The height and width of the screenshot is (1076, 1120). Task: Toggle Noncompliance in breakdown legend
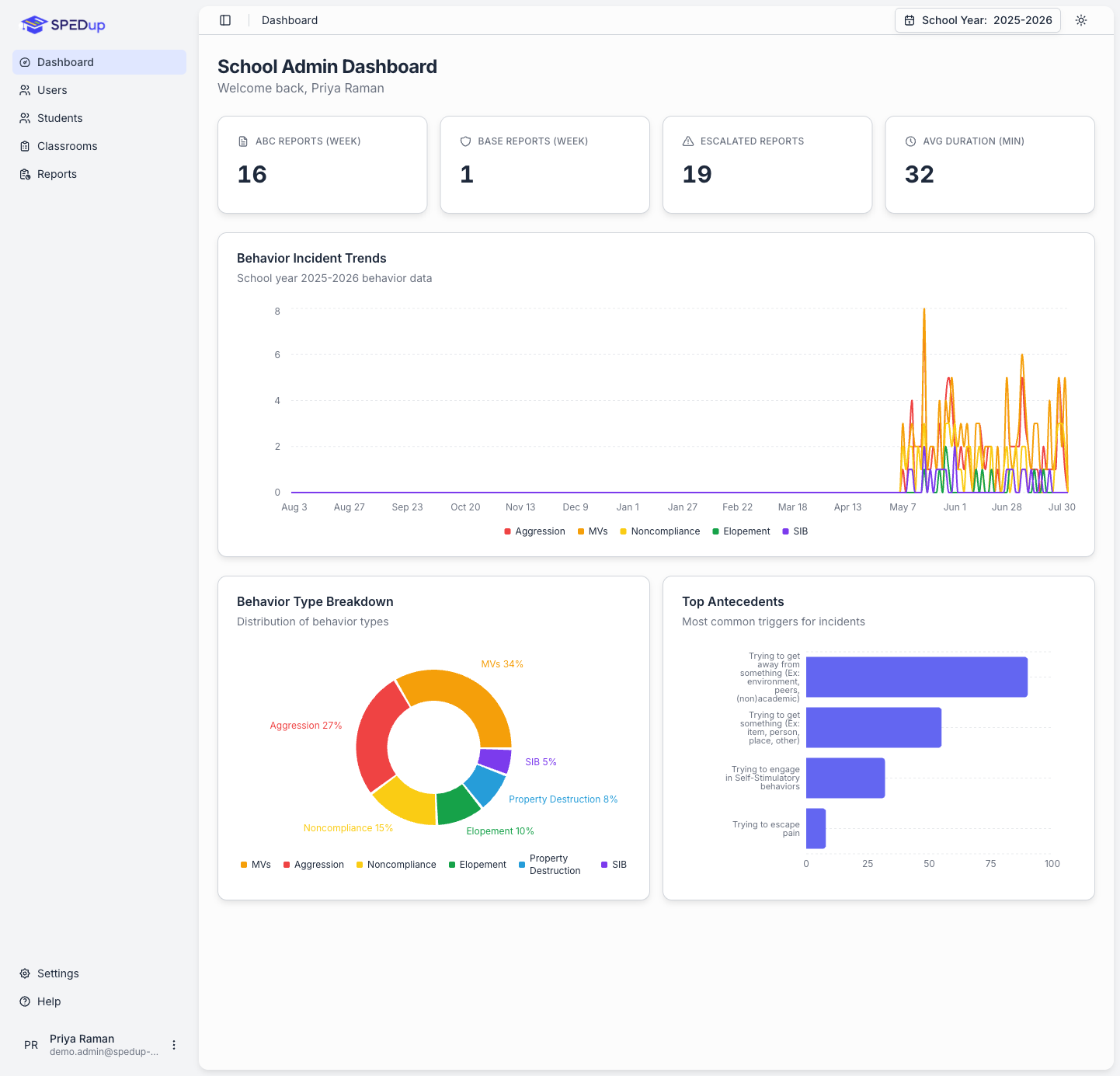[396, 865]
